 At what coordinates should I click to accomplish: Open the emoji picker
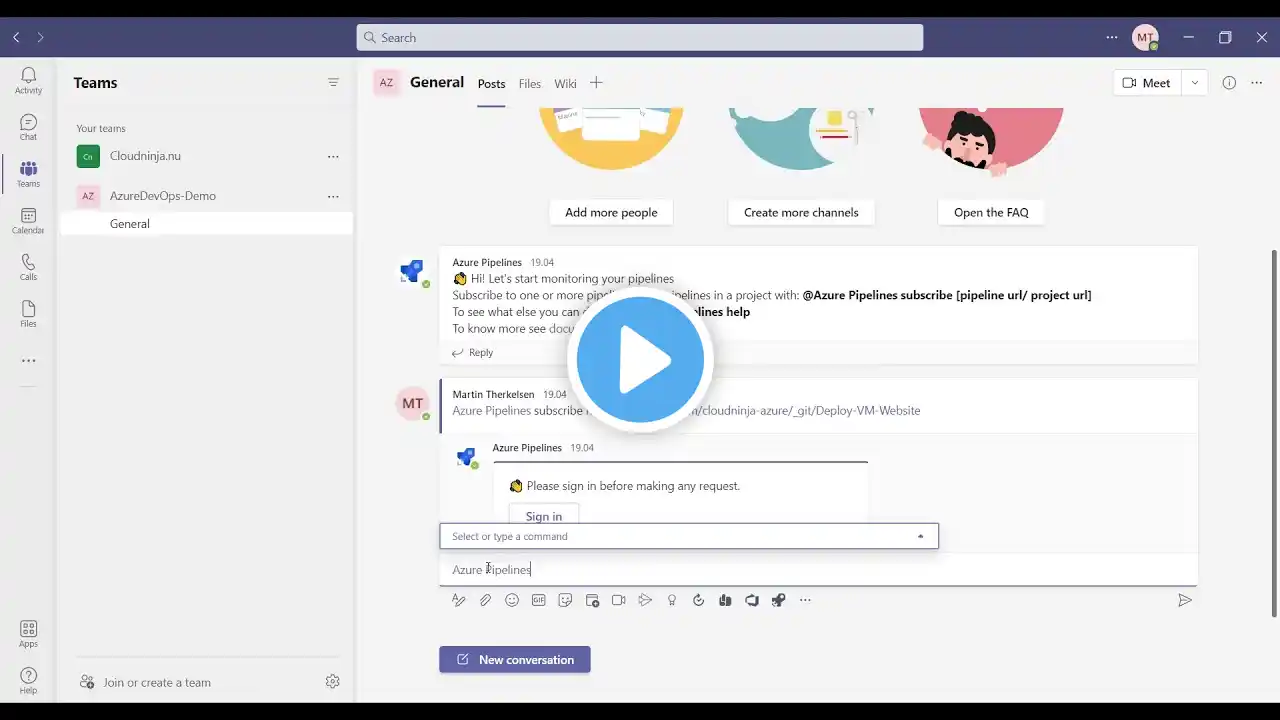512,600
